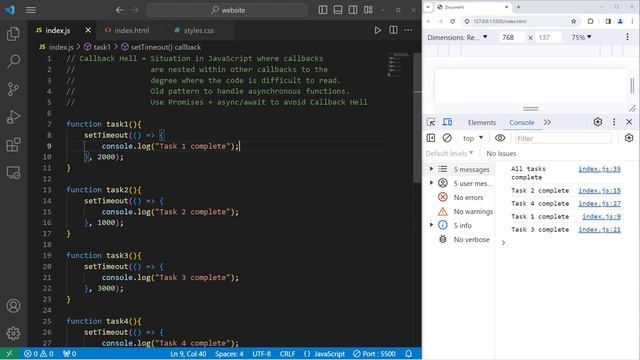Screen dimensions: 640x360
Task: Open Customize Layout in title bar
Action: click(x=368, y=10)
